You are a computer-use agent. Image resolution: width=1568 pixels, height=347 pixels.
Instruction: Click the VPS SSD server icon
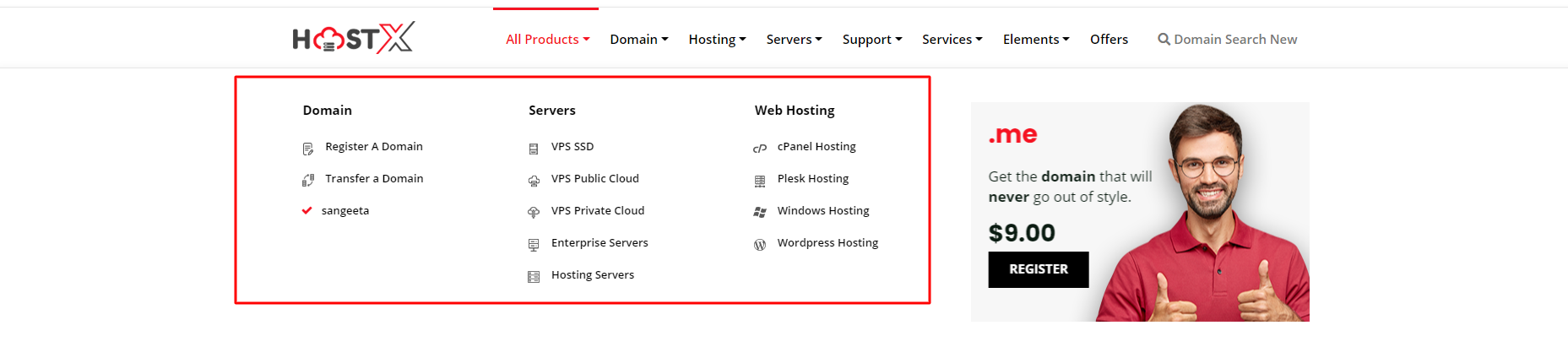tap(534, 149)
